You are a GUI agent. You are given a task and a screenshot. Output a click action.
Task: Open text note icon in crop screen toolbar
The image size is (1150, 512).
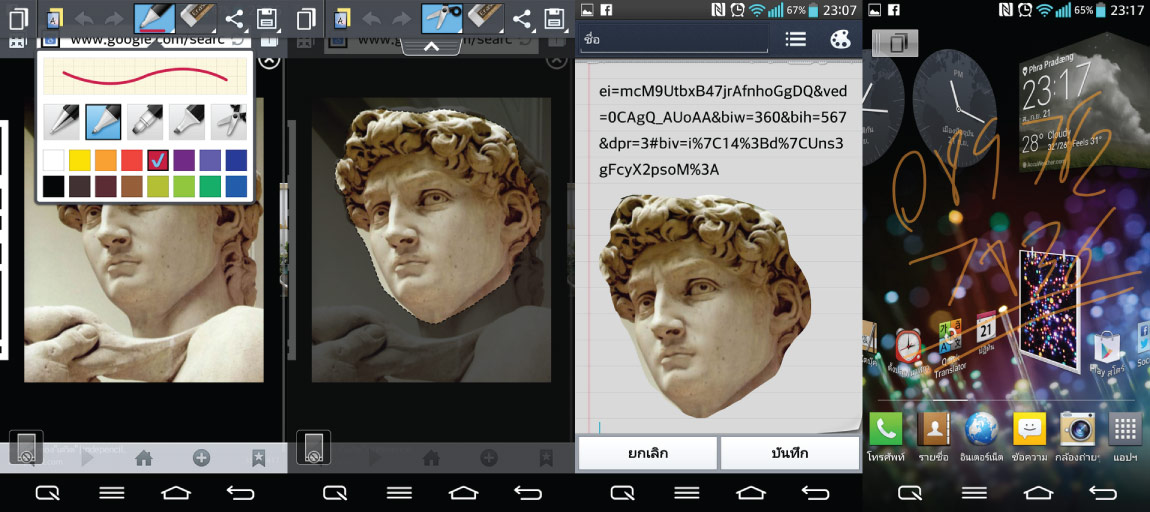343,18
